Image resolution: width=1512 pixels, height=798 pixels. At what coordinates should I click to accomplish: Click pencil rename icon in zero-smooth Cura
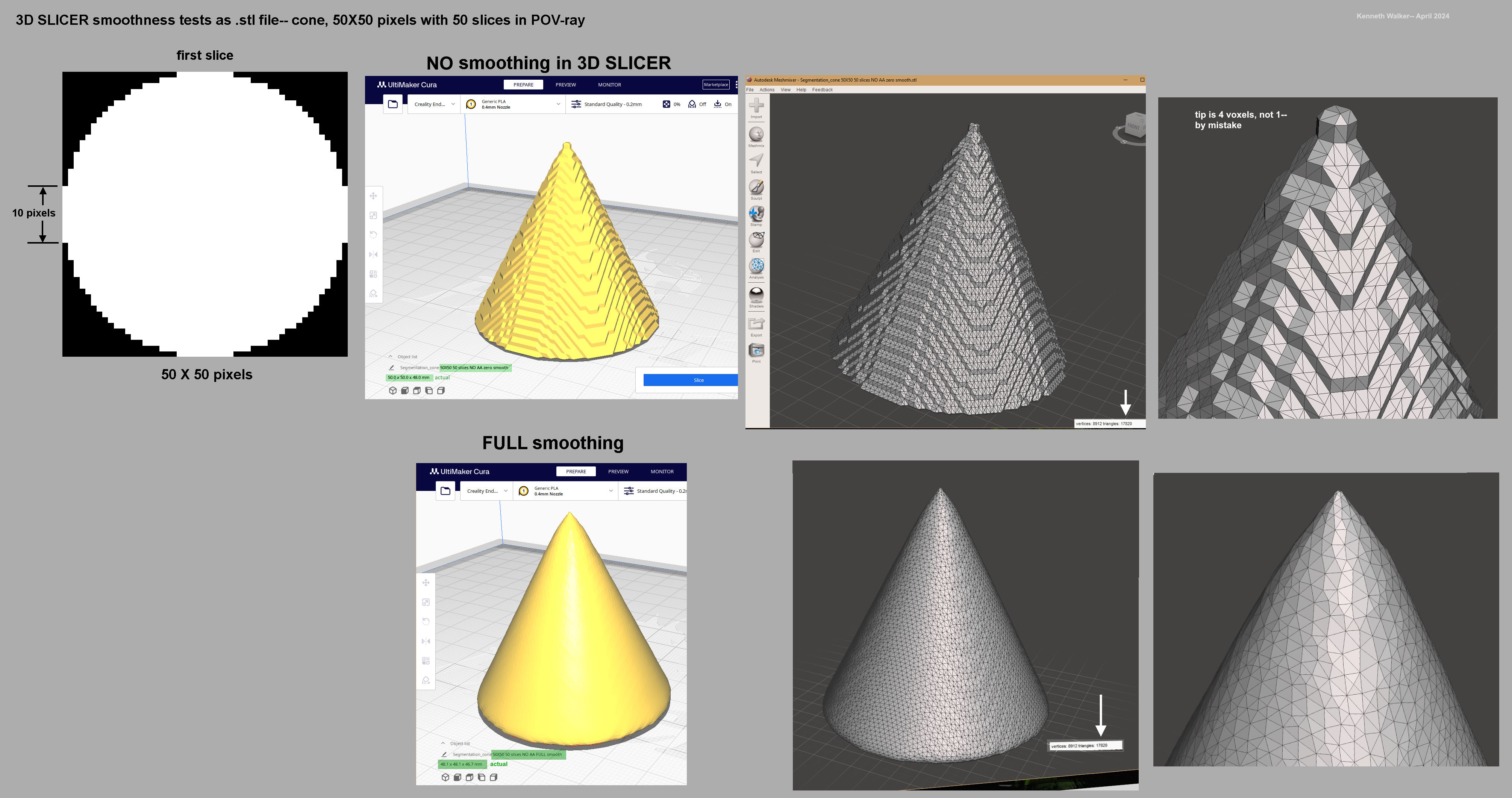tap(391, 368)
